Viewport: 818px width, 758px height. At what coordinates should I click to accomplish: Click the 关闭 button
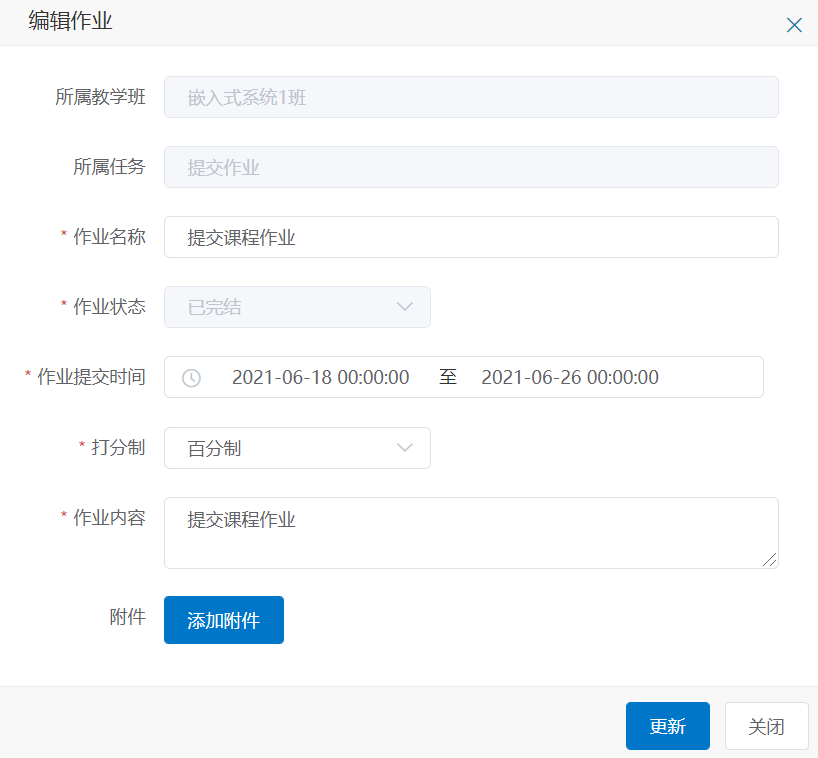point(766,726)
